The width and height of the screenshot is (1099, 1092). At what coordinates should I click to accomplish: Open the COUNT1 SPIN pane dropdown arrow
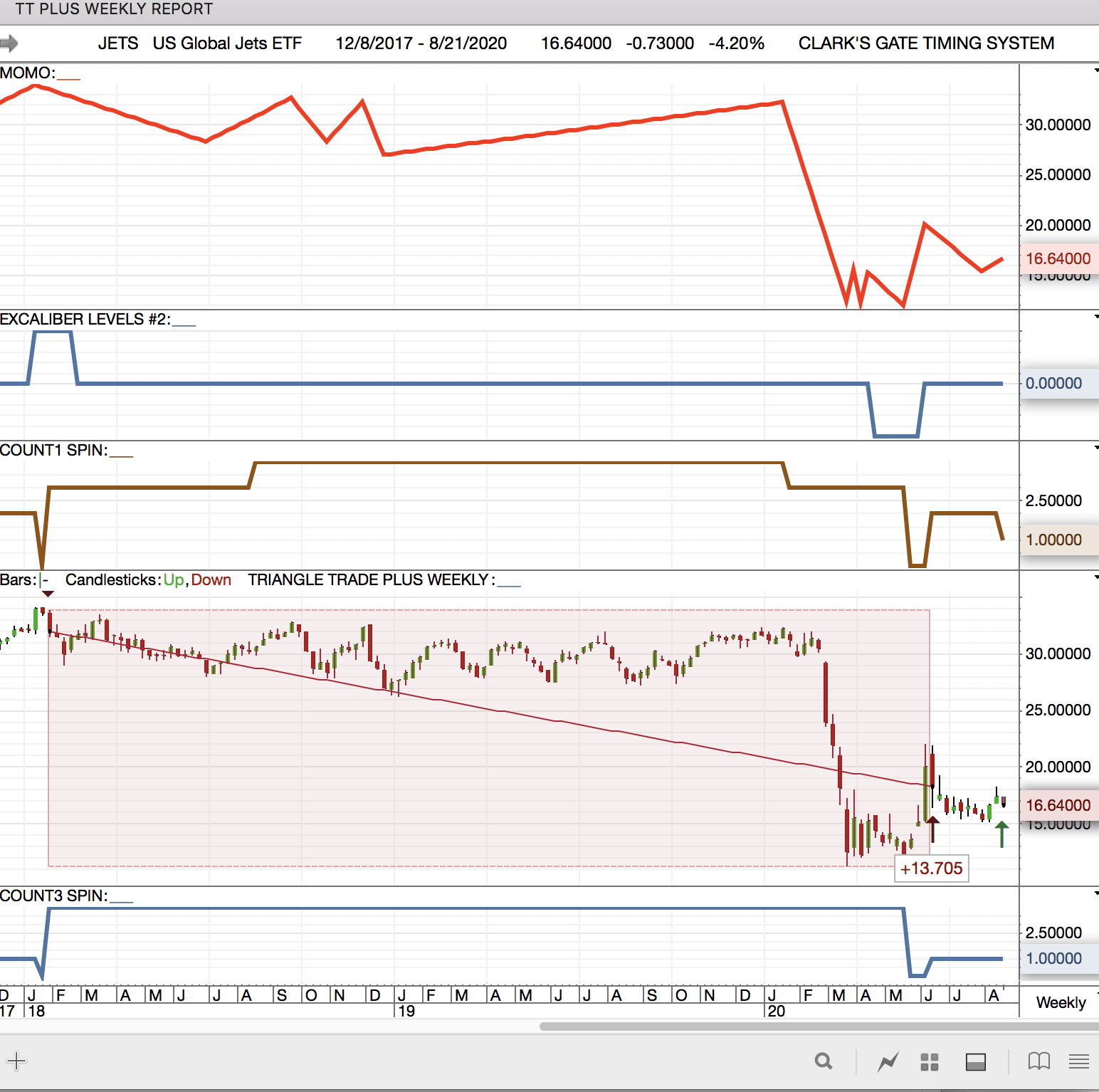coord(1096,447)
